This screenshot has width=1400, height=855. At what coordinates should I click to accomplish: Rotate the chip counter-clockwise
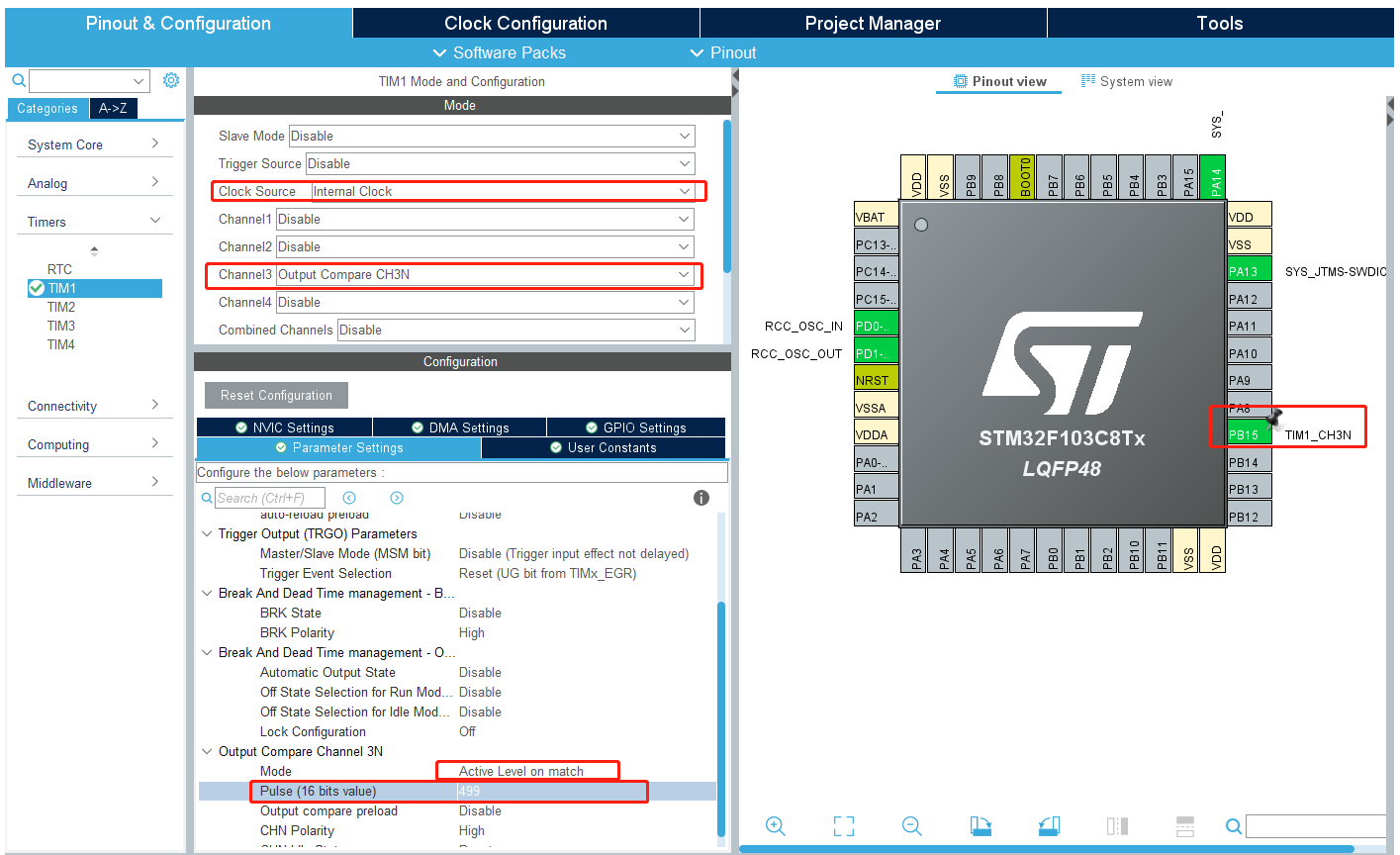click(x=1049, y=825)
